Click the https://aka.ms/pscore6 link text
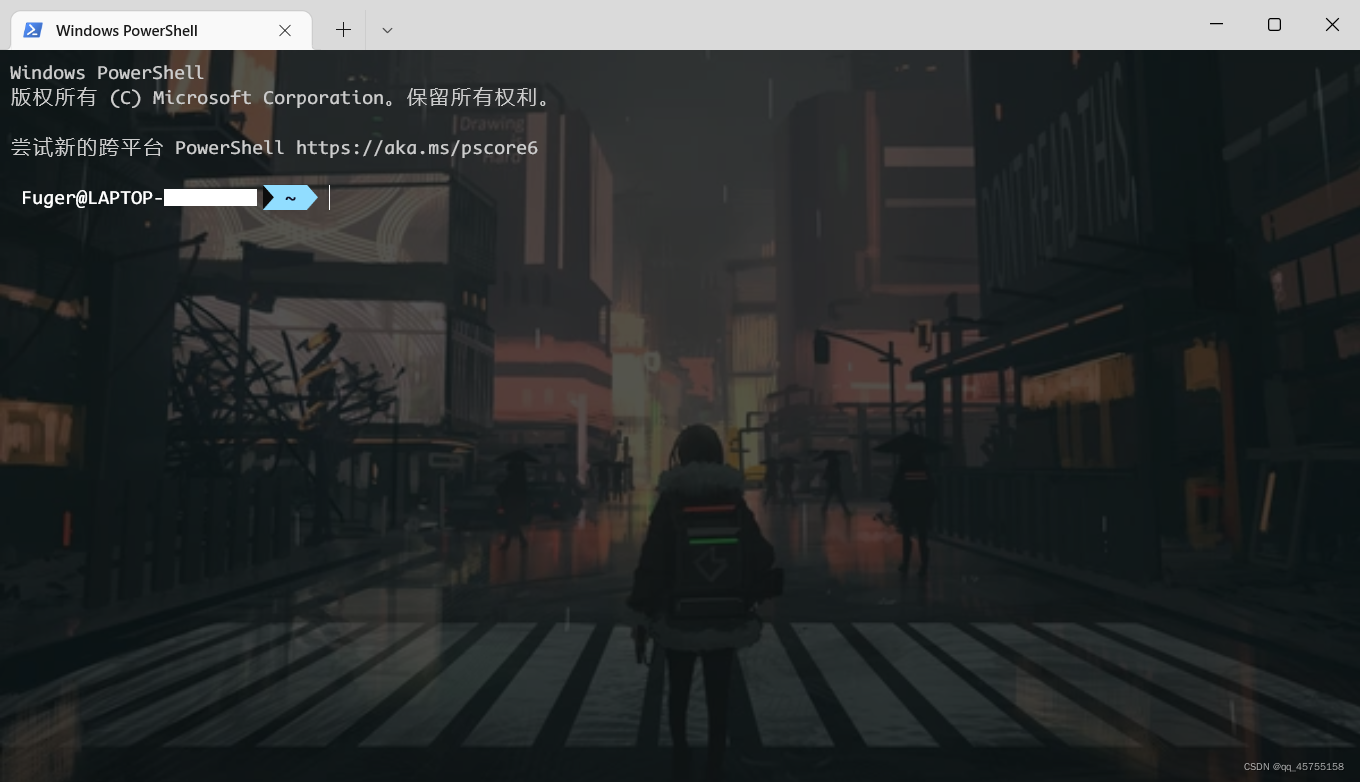Screen dimensions: 1360x782 tap(417, 148)
